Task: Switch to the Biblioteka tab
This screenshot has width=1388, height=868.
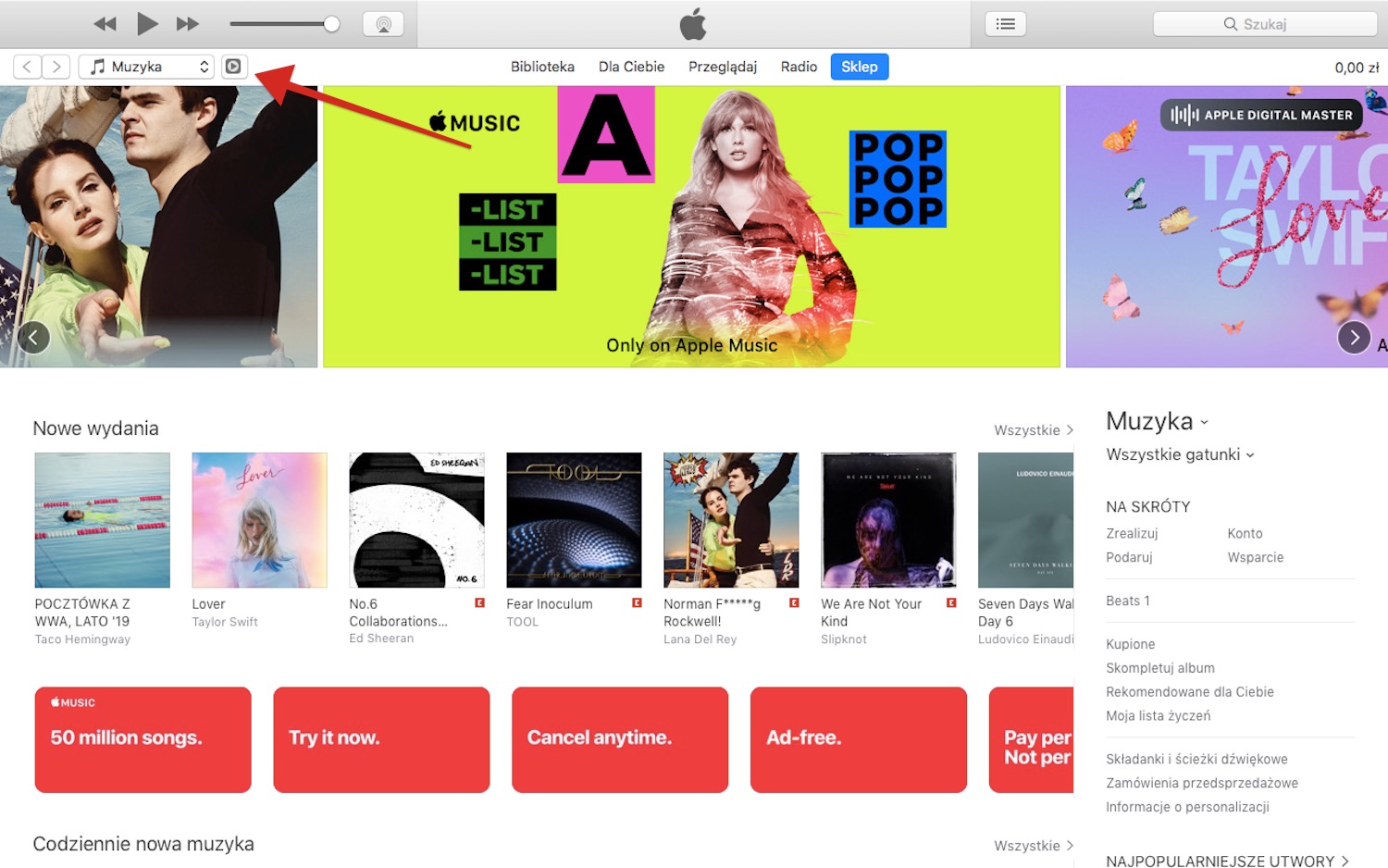Action: point(542,67)
